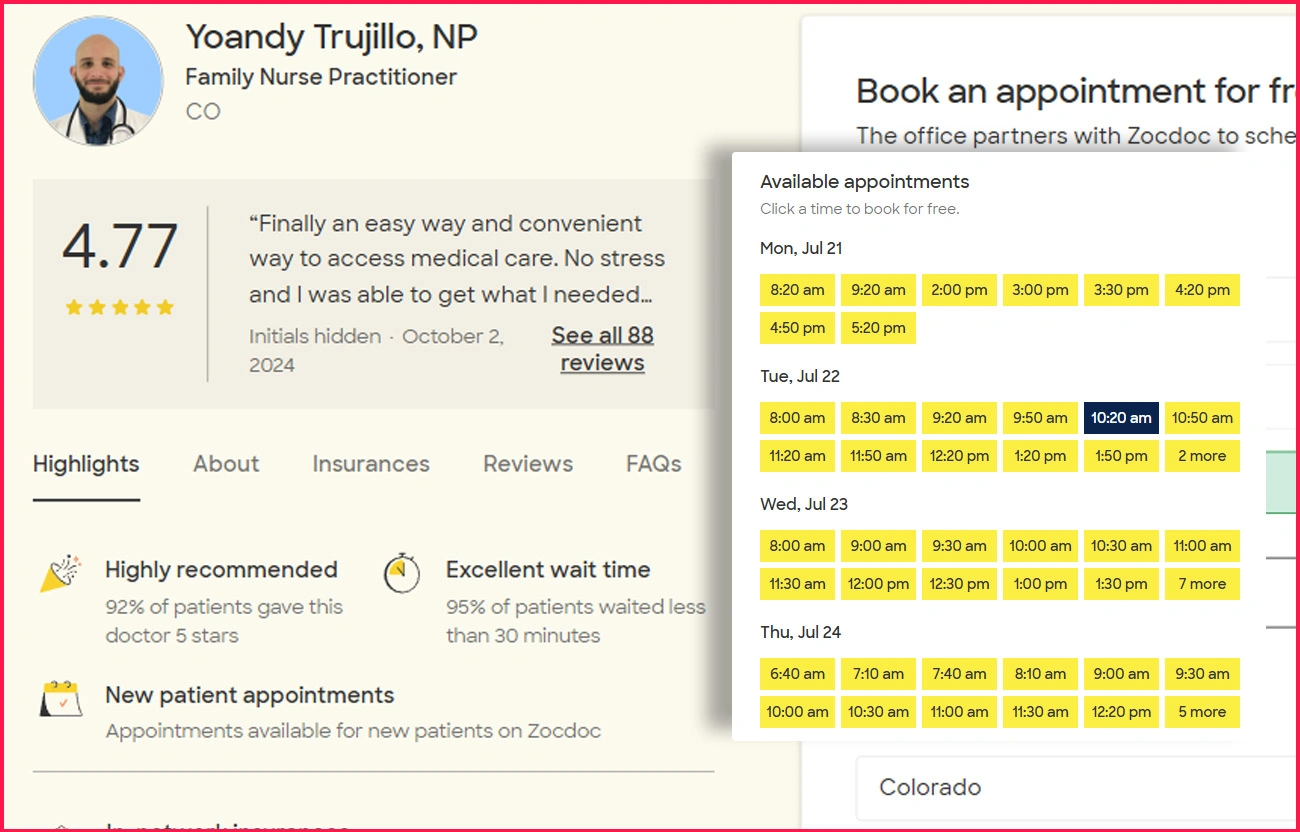Open the See all 88 reviews link
1300x832 pixels.
tap(602, 349)
